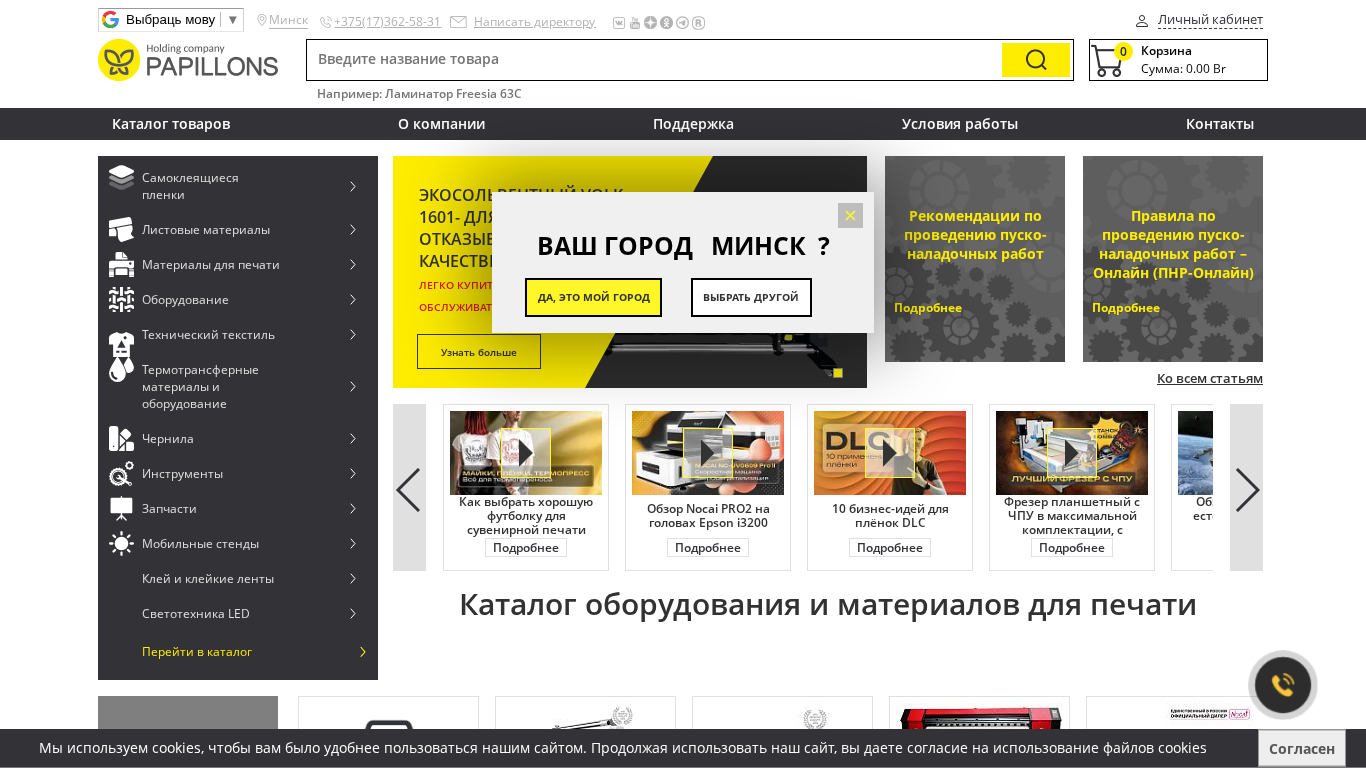
Task: Click Подробнее under the Nocai PRO2 video
Action: click(708, 548)
